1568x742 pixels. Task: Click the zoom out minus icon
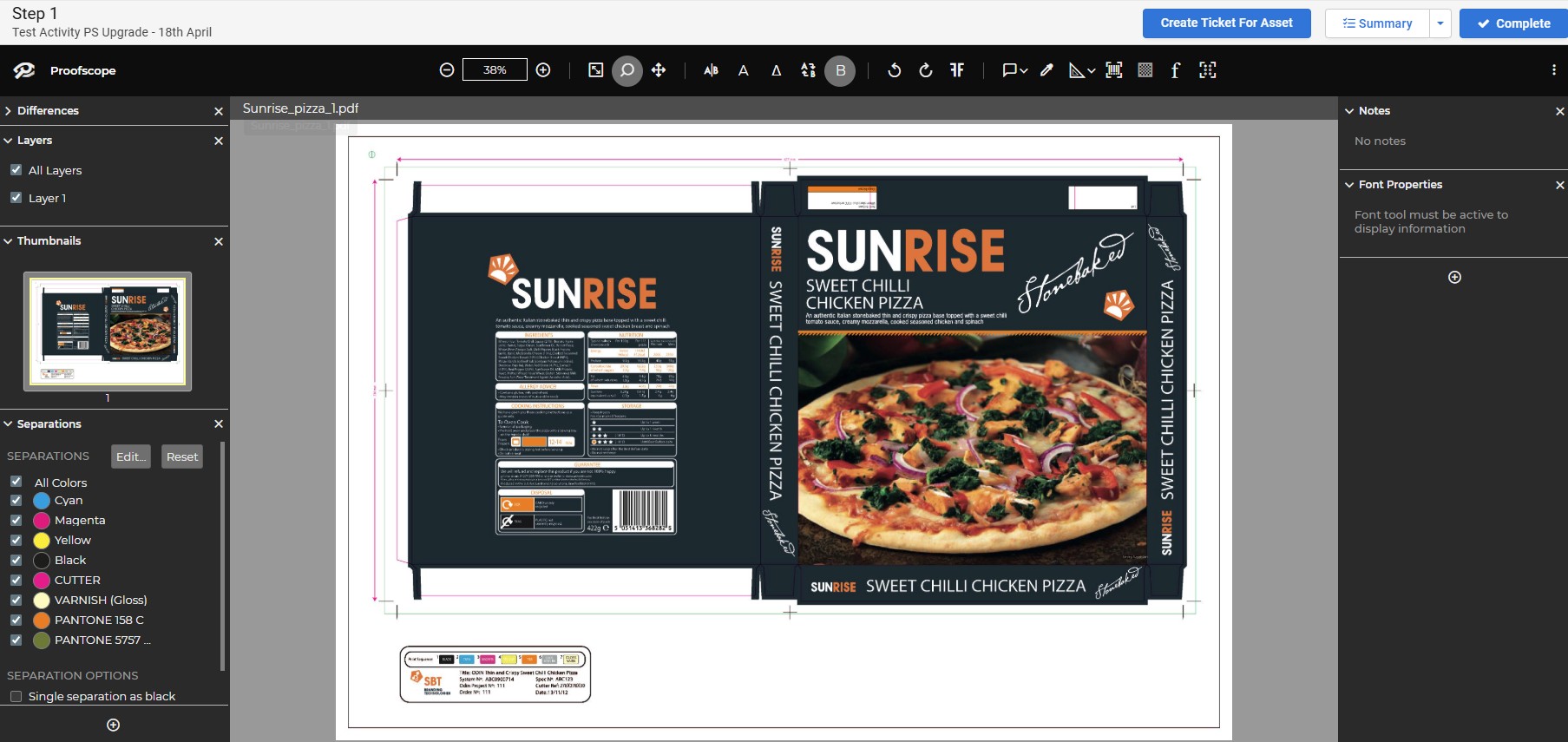click(x=447, y=70)
